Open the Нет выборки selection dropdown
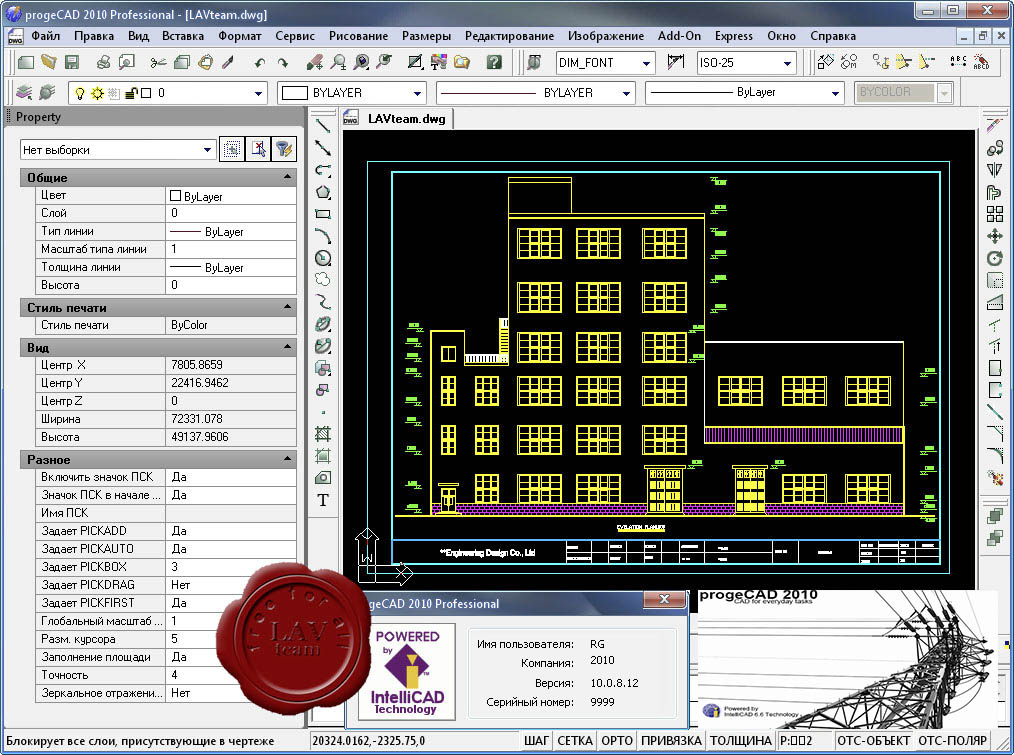 [x=207, y=149]
